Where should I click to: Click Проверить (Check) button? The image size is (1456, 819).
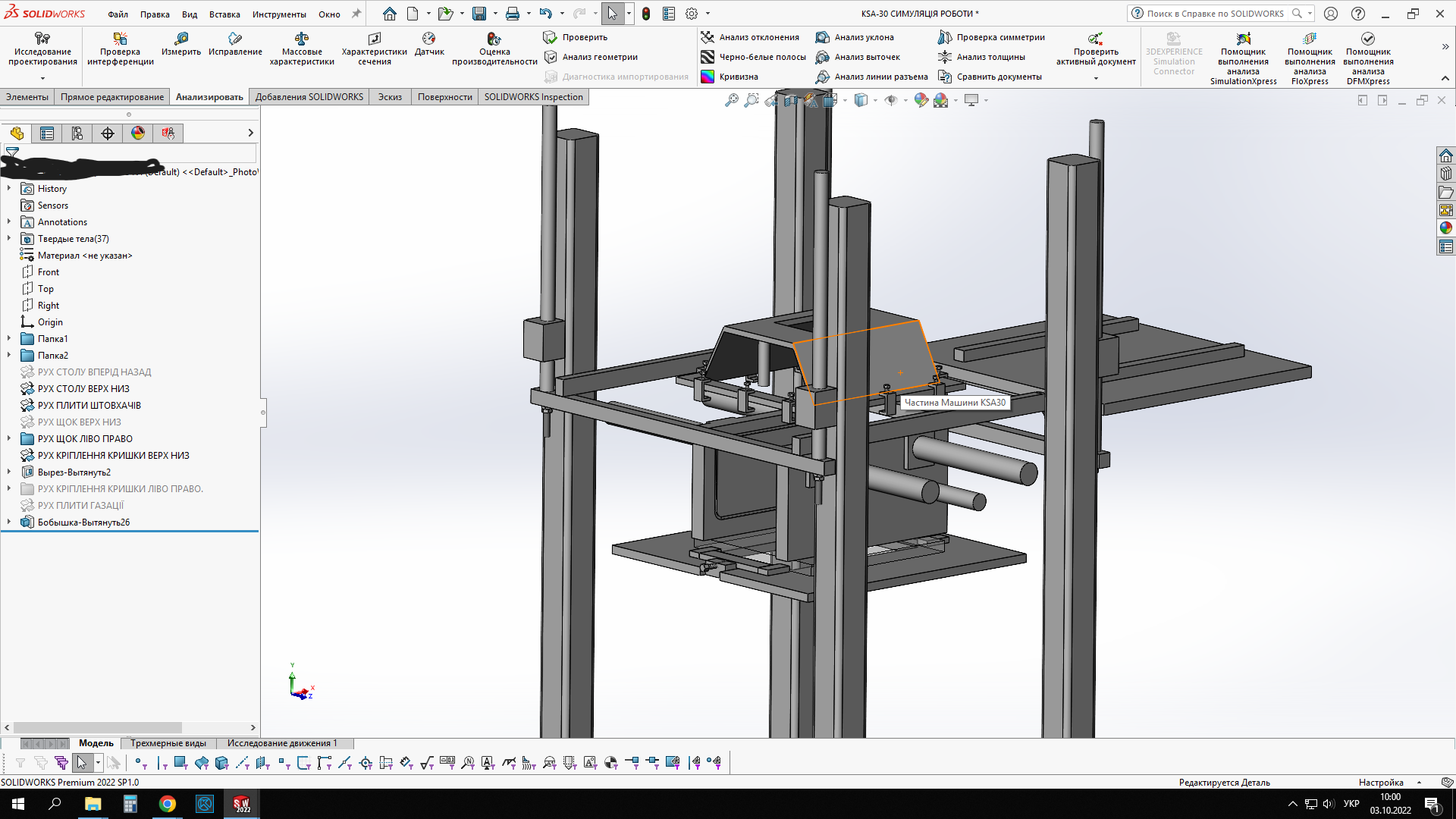coord(576,37)
